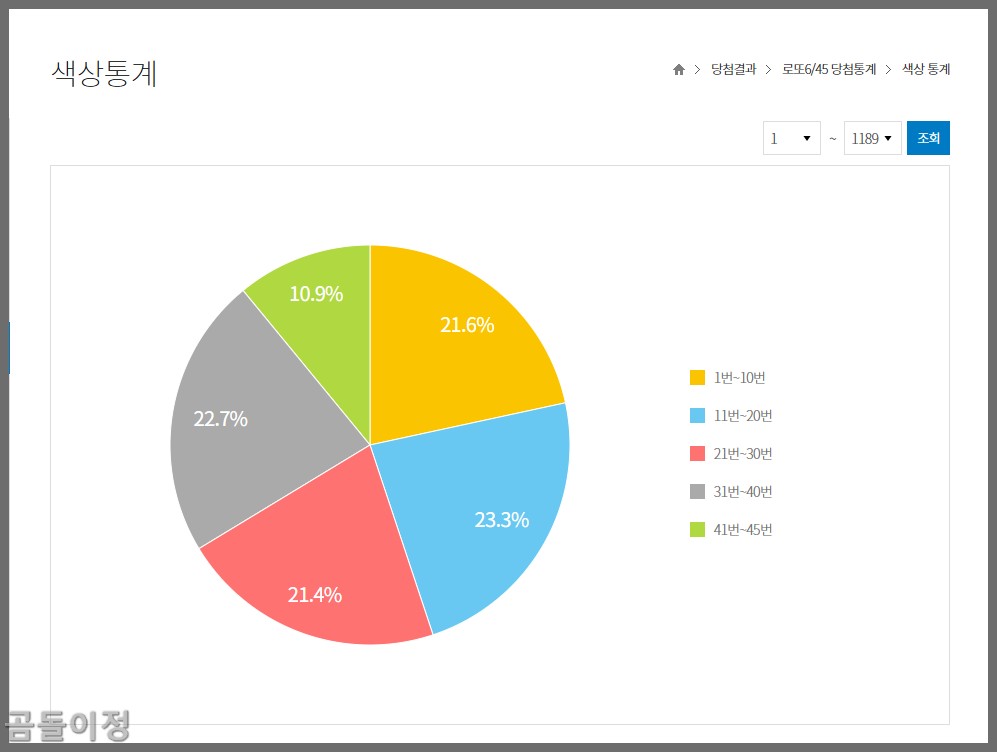Expand the first draw number selector arrow
Screen dimensions: 997x752
809,138
